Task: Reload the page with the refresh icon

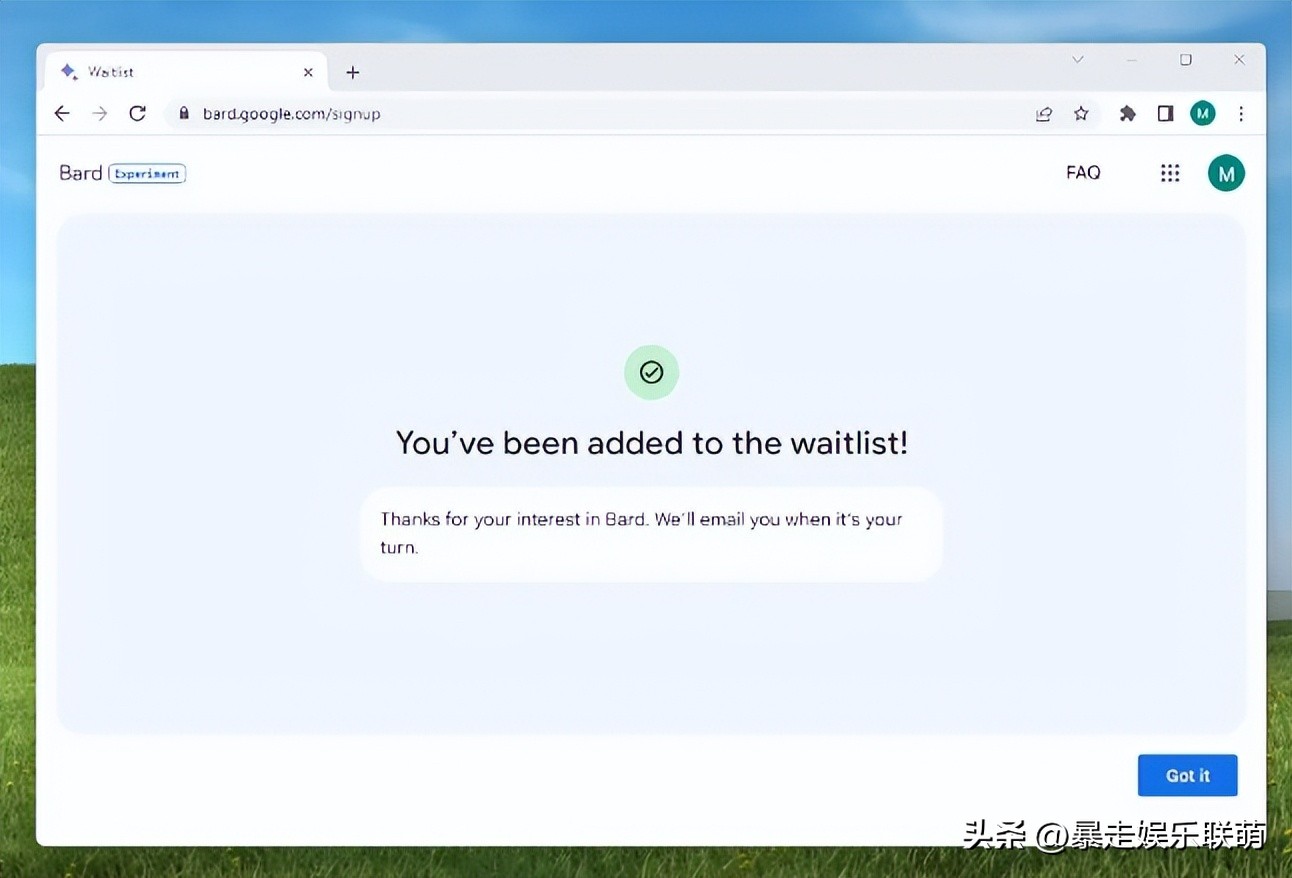Action: tap(137, 113)
